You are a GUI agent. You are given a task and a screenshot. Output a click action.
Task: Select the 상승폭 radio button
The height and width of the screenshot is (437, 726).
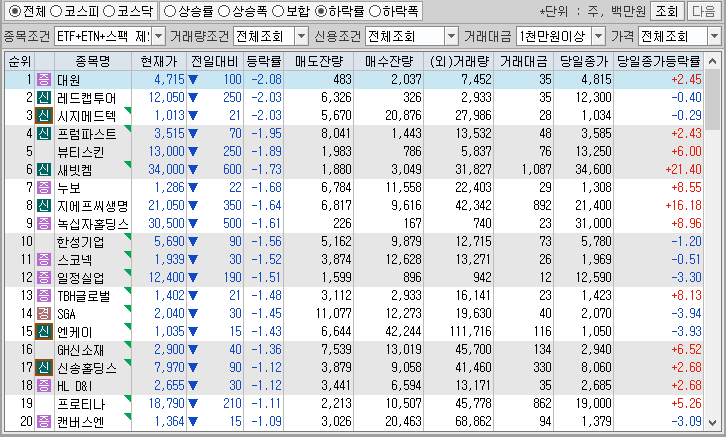click(x=224, y=11)
